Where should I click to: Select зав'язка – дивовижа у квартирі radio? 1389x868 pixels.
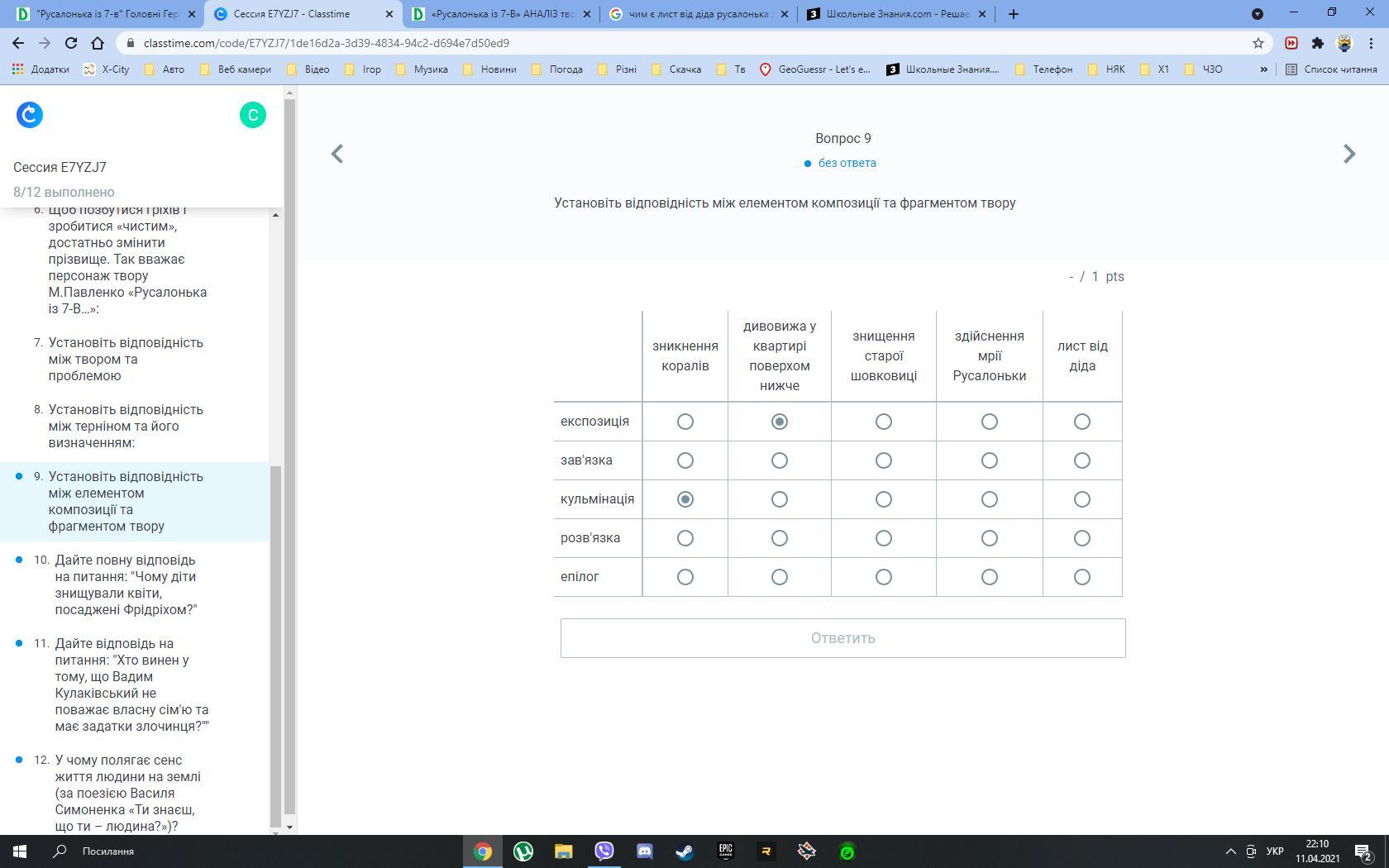780,460
